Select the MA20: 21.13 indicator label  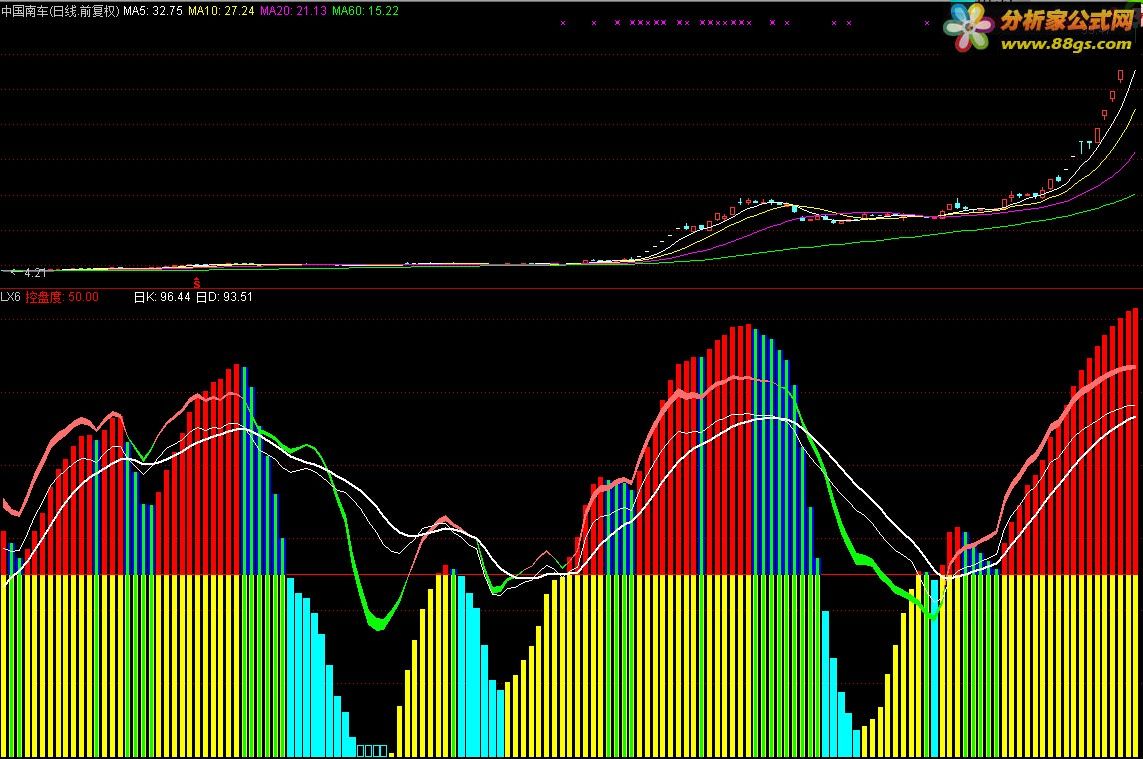(x=293, y=11)
